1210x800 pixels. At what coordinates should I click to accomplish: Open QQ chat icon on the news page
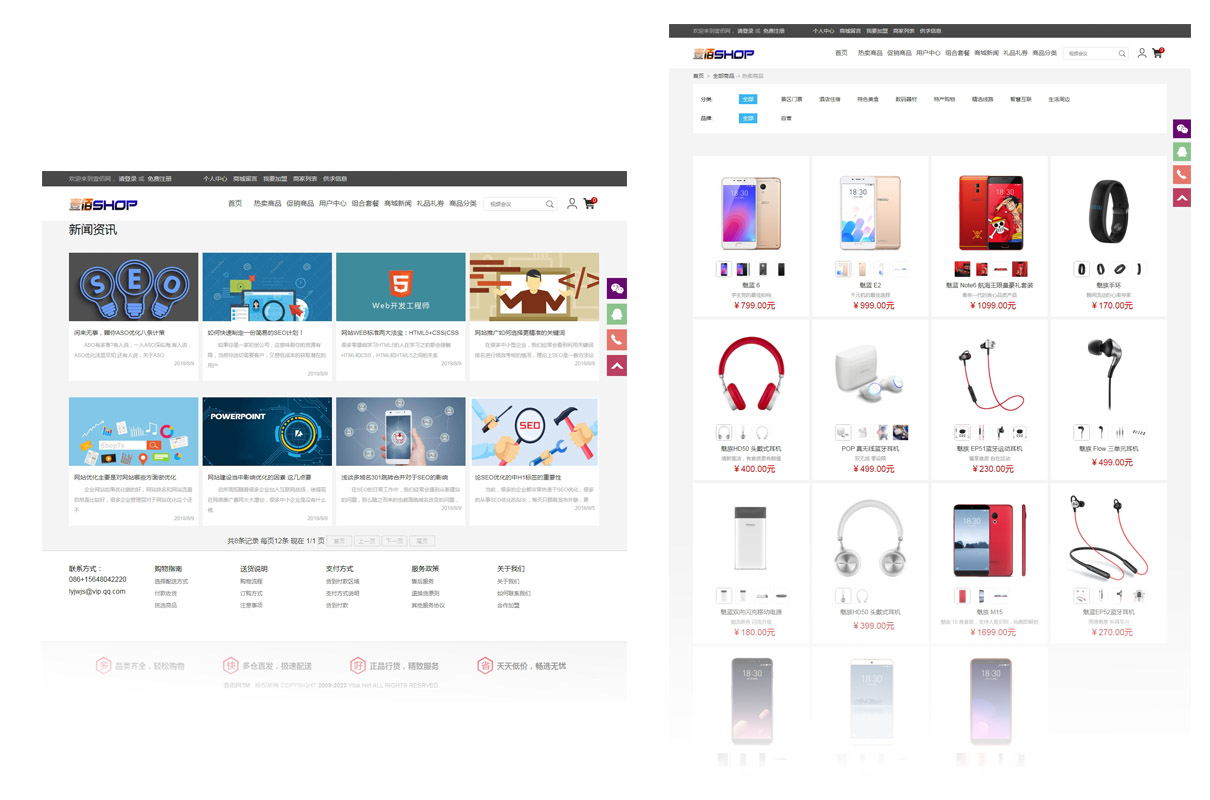[617, 314]
